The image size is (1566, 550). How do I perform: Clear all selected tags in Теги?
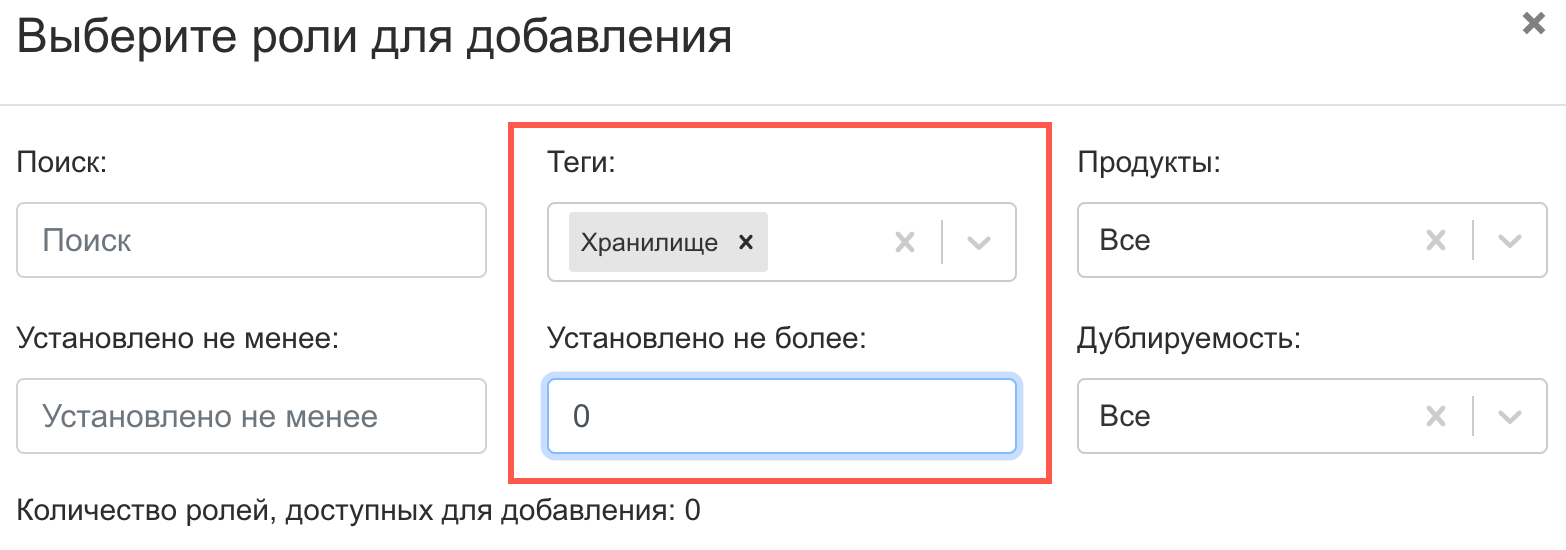pos(904,242)
